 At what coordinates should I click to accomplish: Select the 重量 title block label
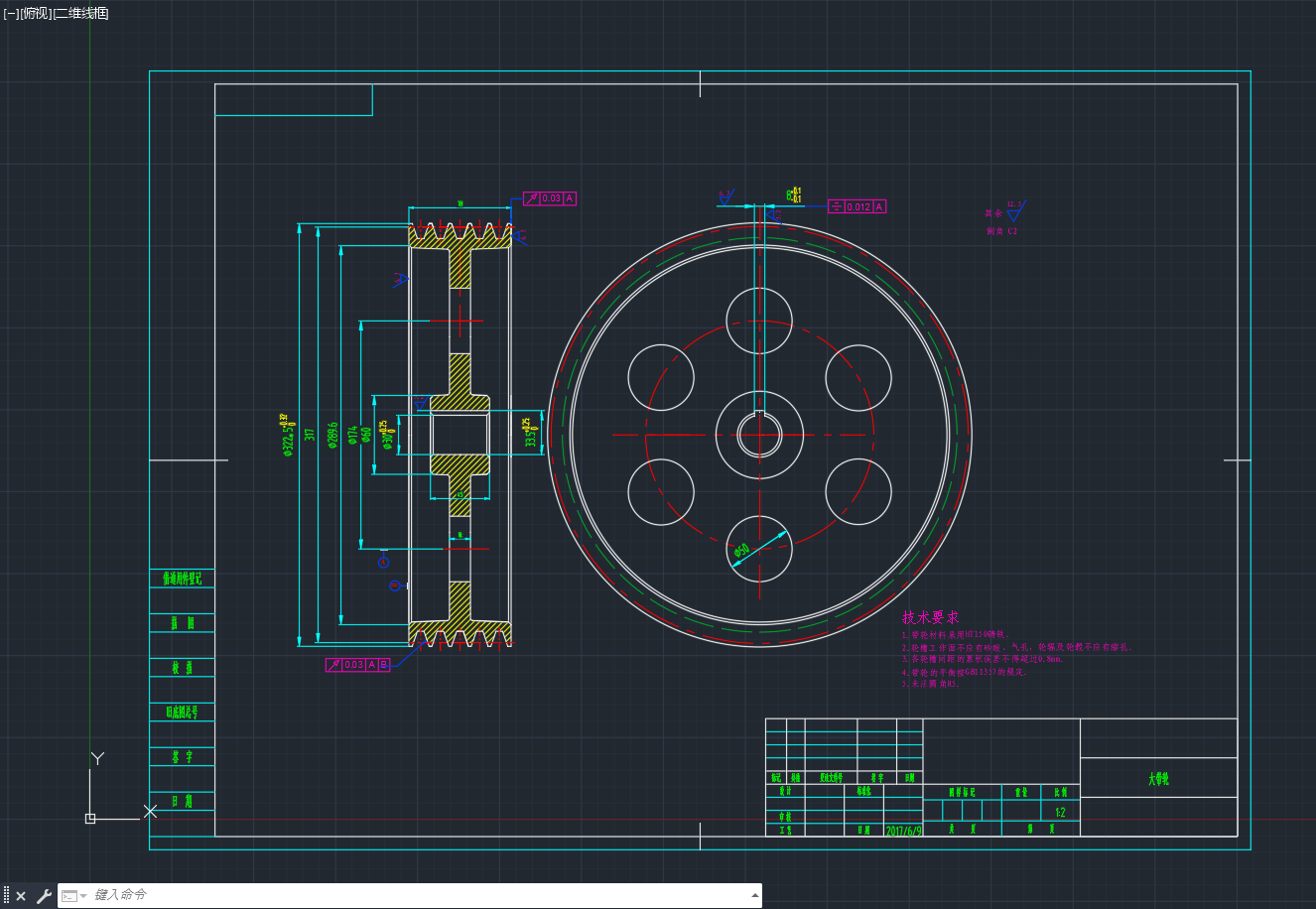[x=1020, y=792]
